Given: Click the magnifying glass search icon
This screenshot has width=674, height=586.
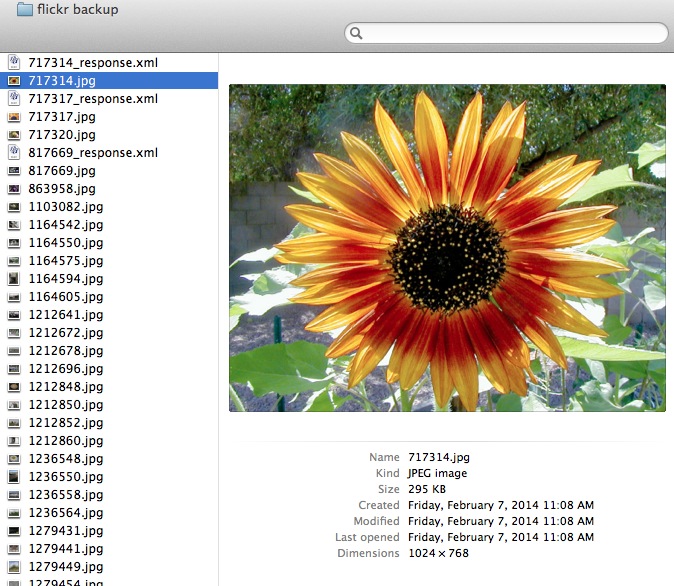Looking at the screenshot, I should tap(356, 33).
